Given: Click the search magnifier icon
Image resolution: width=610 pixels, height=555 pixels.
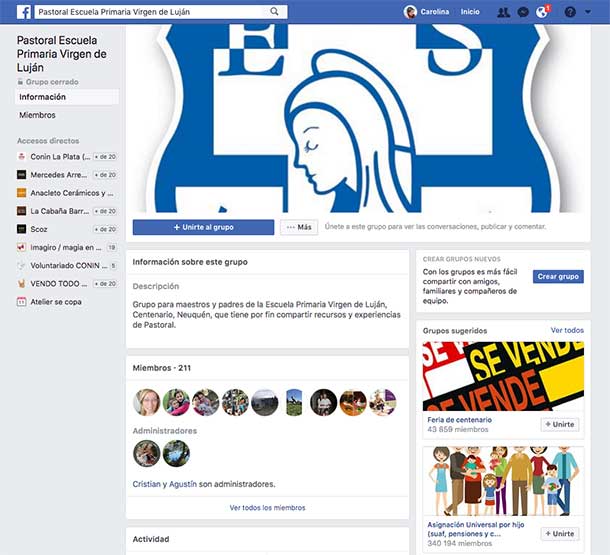Looking at the screenshot, I should click(274, 12).
